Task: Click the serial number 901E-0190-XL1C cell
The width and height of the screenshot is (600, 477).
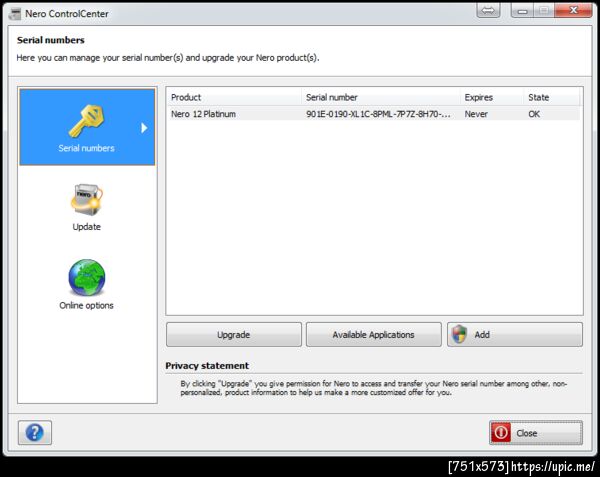Action: pyautogui.click(x=378, y=114)
